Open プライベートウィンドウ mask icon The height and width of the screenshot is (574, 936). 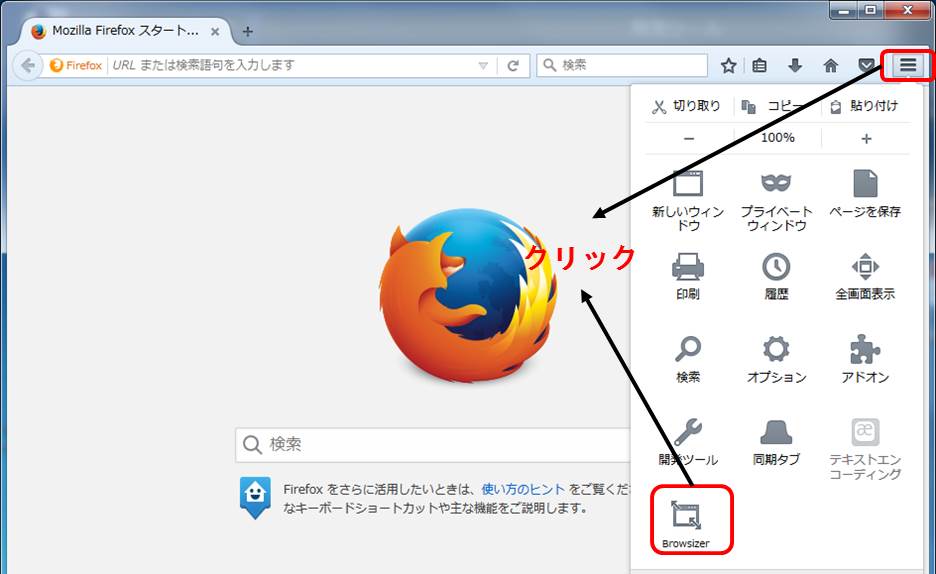tap(776, 183)
